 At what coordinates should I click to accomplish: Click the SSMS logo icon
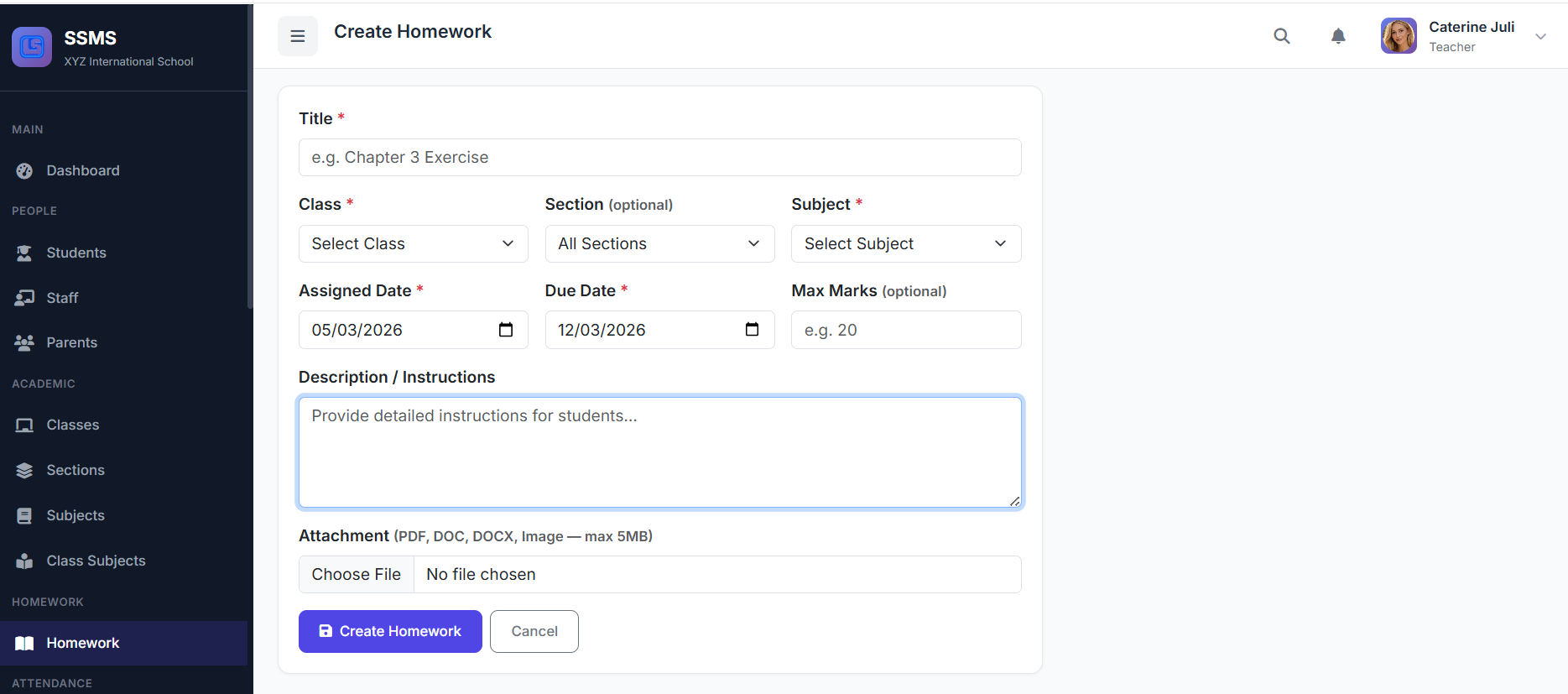(32, 47)
